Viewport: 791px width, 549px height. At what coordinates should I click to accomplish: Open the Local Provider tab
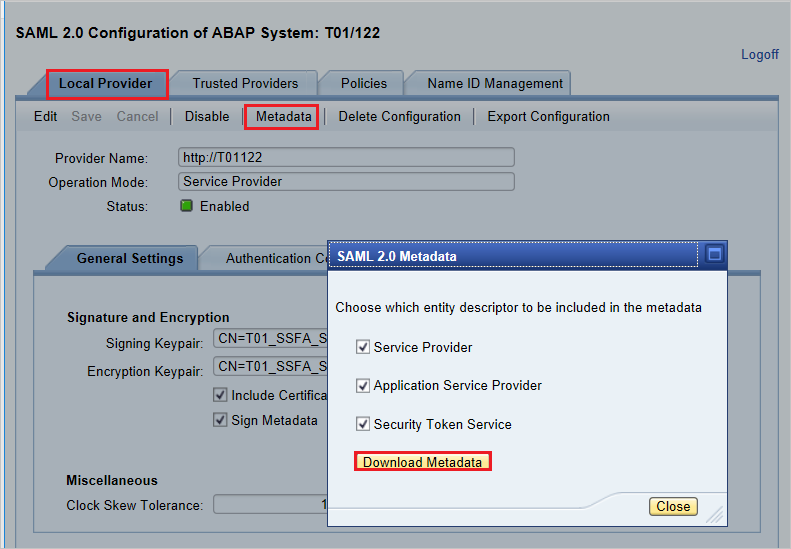[x=105, y=83]
